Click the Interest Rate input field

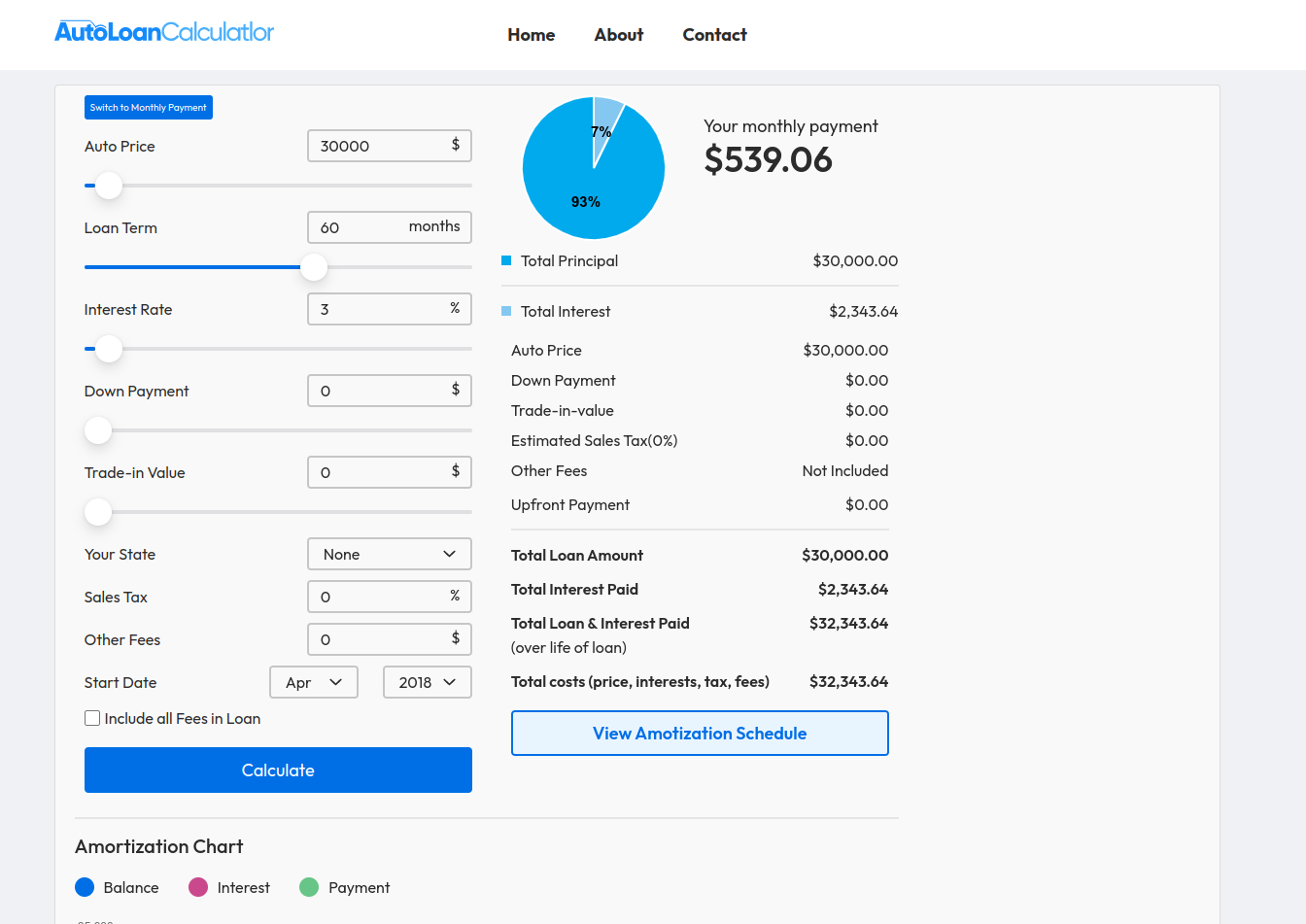(390, 309)
